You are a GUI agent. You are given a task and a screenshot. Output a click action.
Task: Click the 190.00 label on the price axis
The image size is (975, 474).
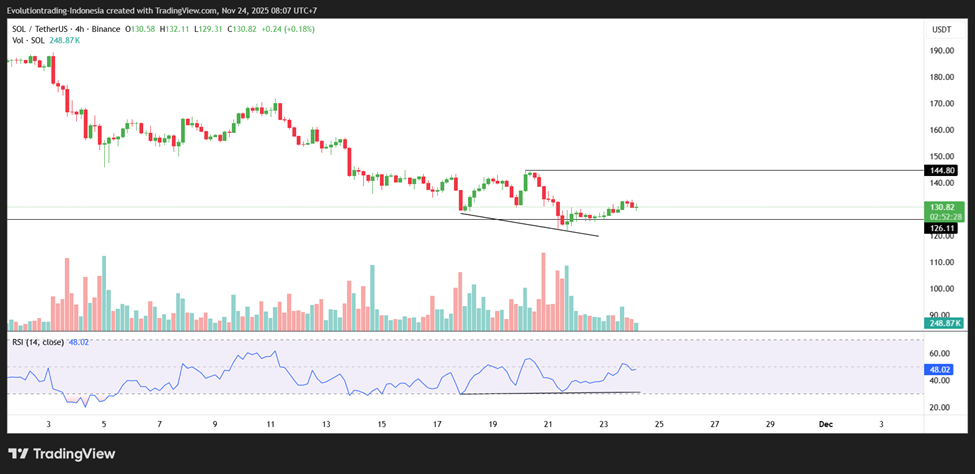click(x=940, y=50)
